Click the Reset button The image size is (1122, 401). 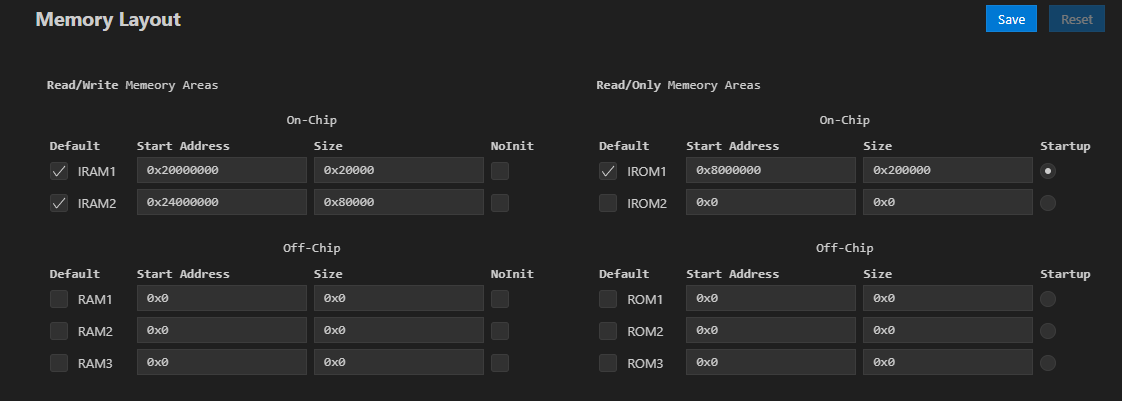click(1076, 19)
